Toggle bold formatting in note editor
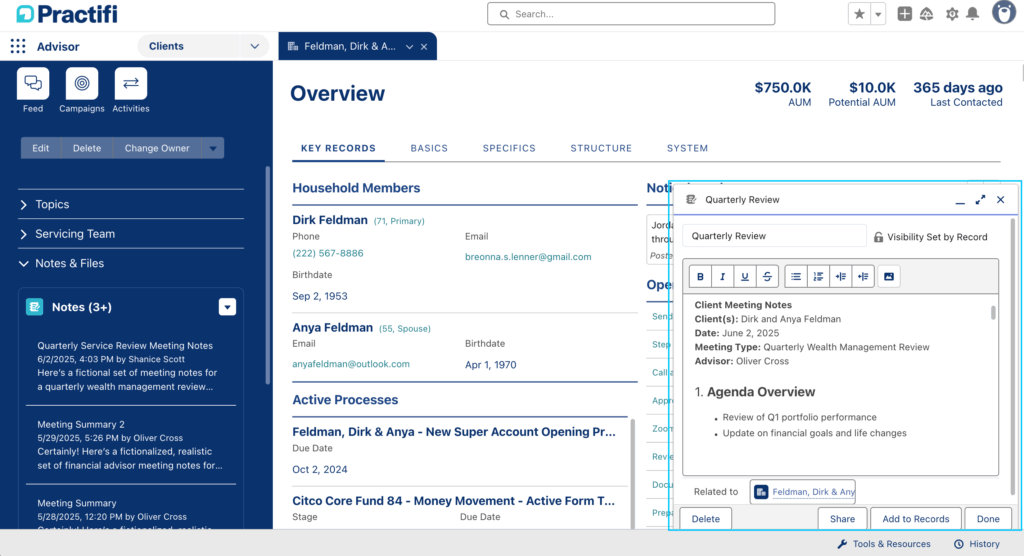Image resolution: width=1024 pixels, height=556 pixels. point(700,276)
